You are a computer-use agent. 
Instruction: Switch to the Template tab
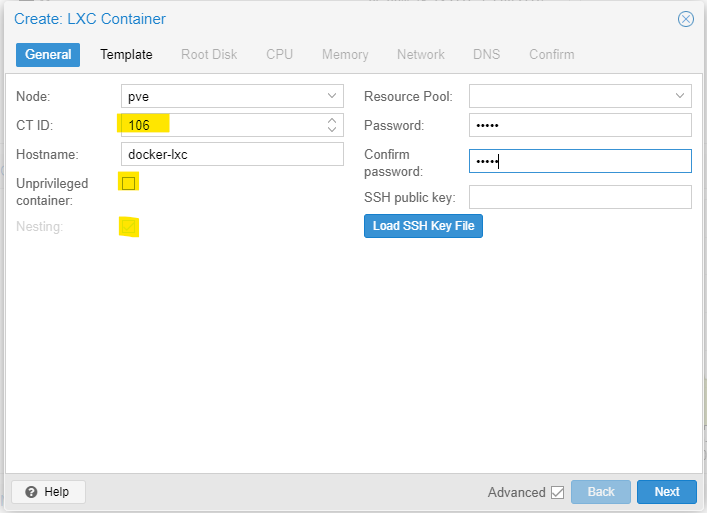point(126,54)
